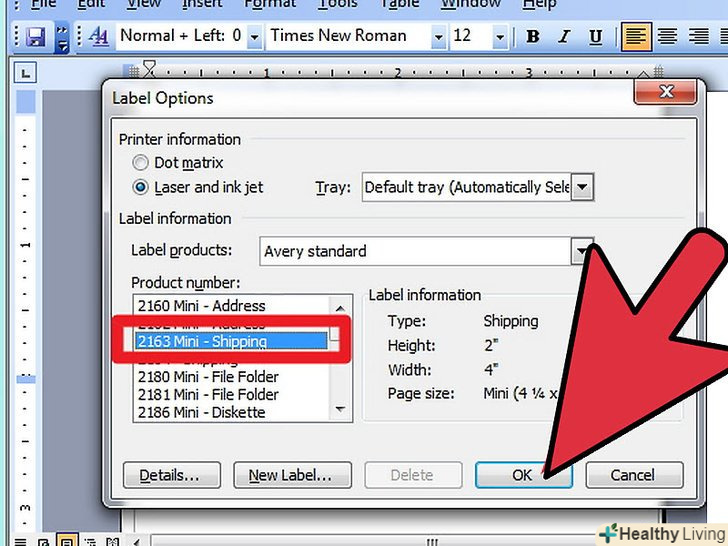Click product list scroll down arrow
Screen dimensions: 728x546
point(340,409)
